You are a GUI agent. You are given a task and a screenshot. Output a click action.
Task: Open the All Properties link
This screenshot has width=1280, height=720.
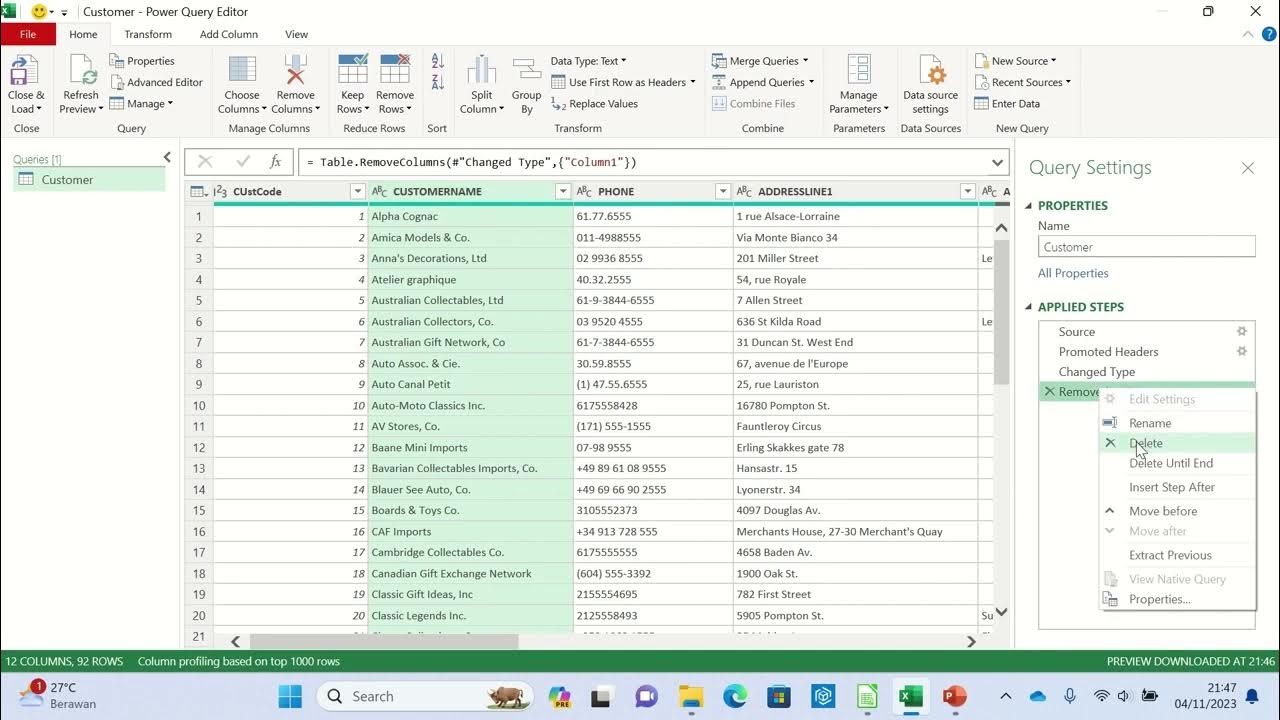pos(1073,273)
